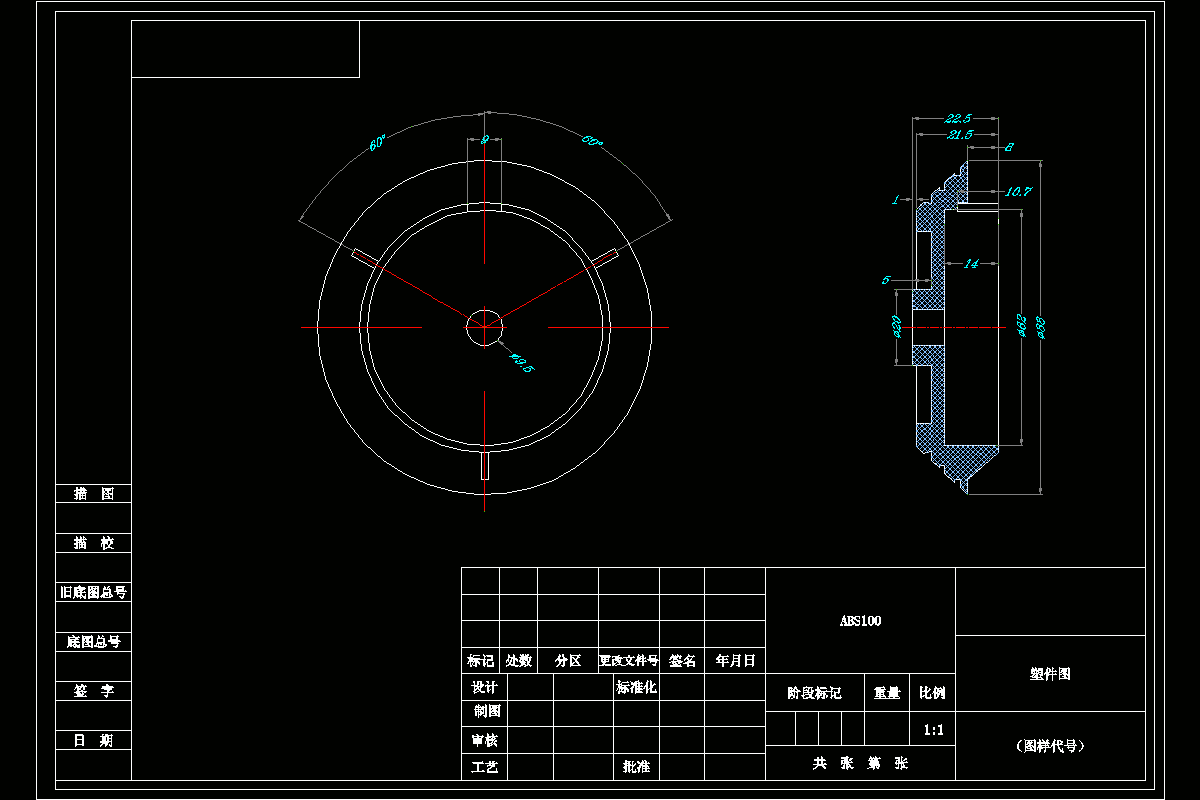Select the 审核 reviewer row label
This screenshot has height=800, width=1200.
pos(485,740)
